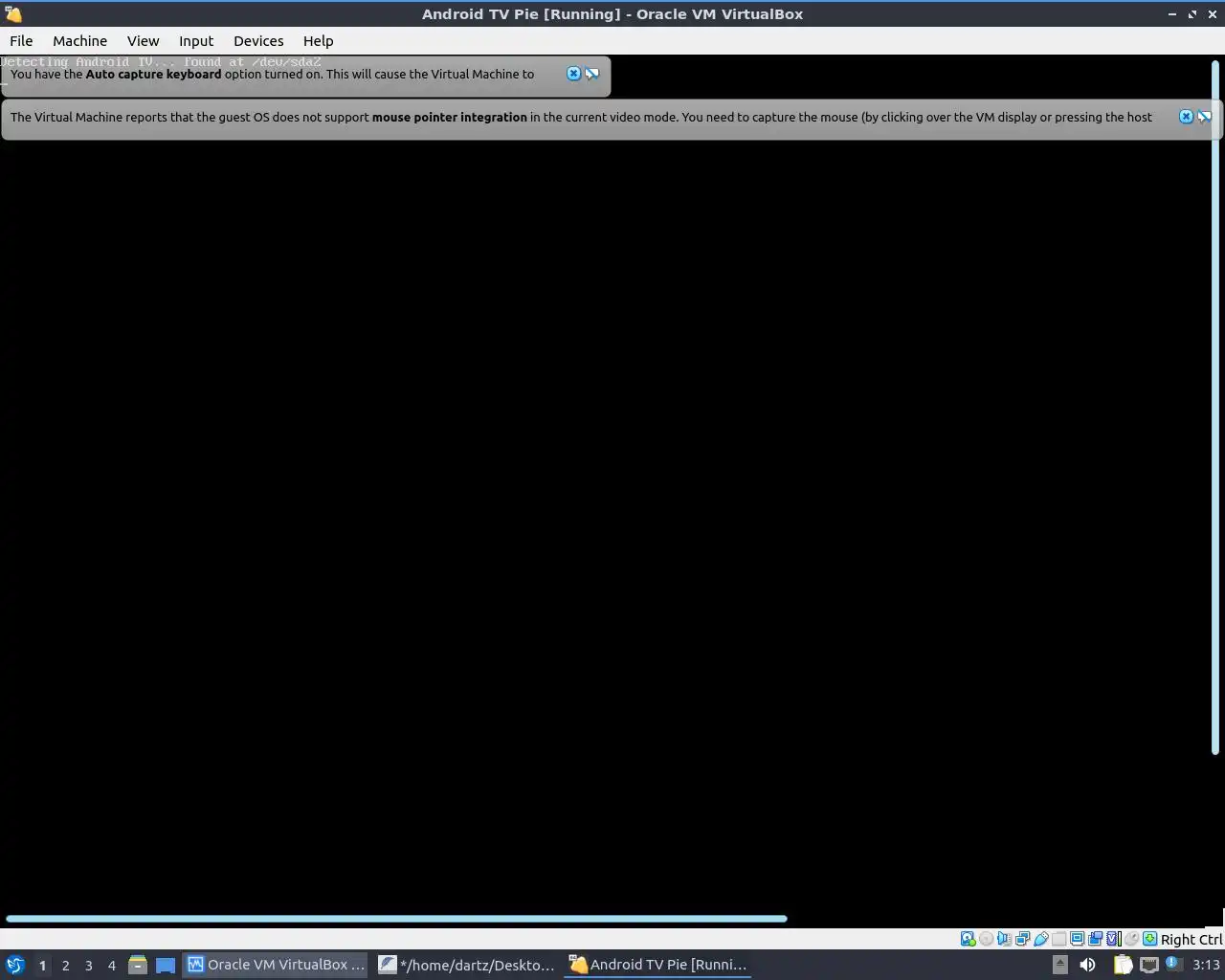Switch to workspace 2
This screenshot has height=980, width=1225.
65,965
